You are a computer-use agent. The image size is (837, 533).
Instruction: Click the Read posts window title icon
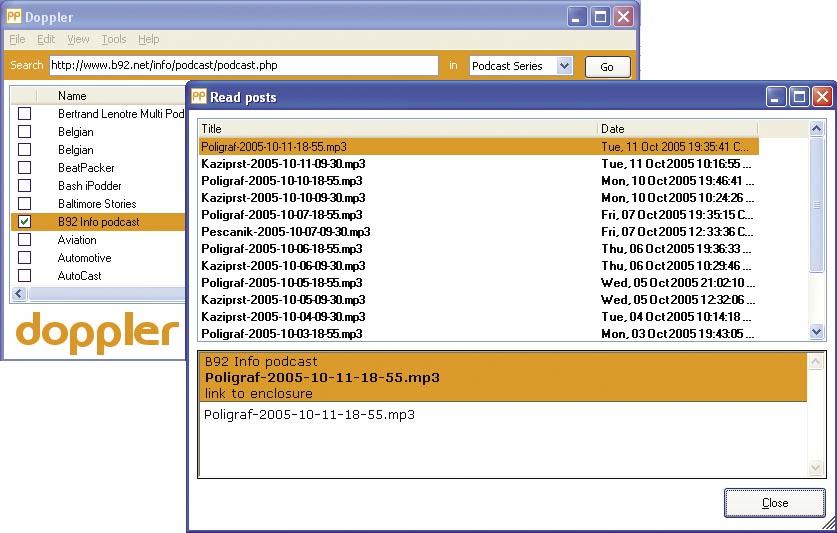point(199,96)
